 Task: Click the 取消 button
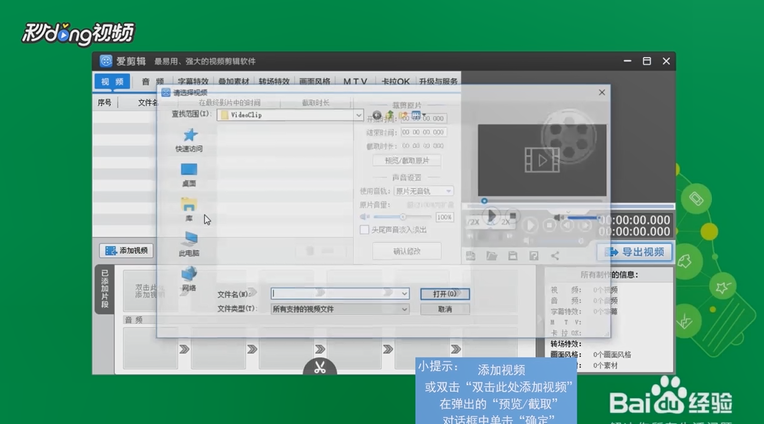coord(445,309)
